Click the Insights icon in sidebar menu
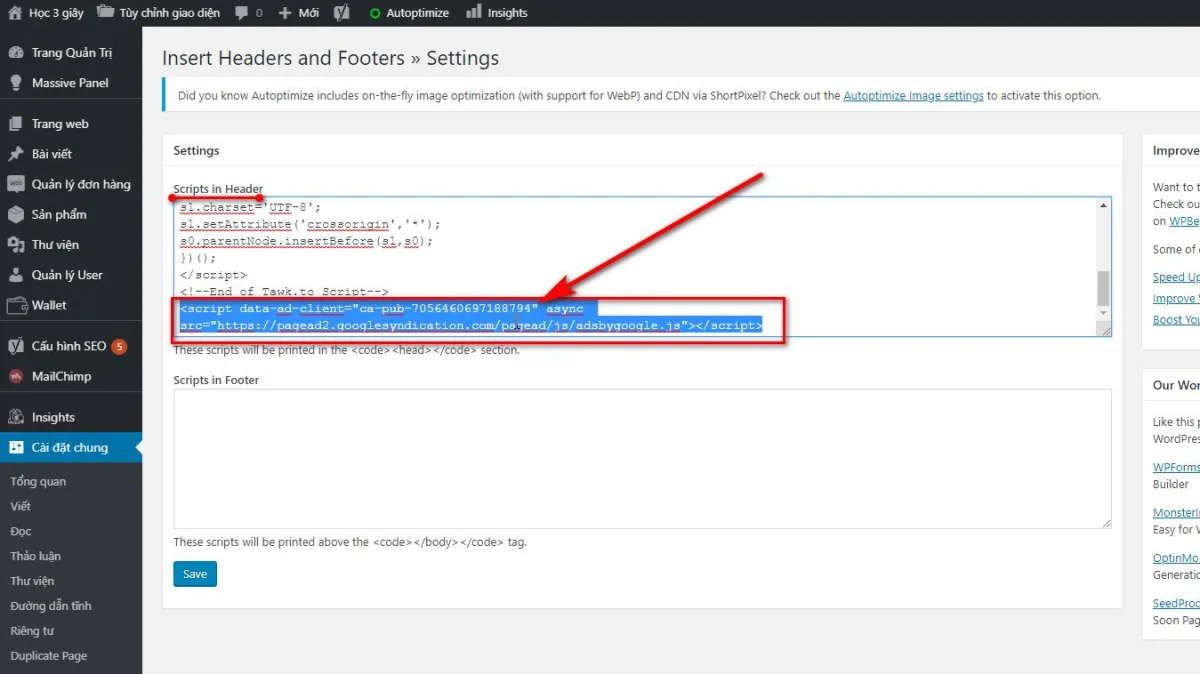Image resolution: width=1200 pixels, height=674 pixels. tap(15, 417)
